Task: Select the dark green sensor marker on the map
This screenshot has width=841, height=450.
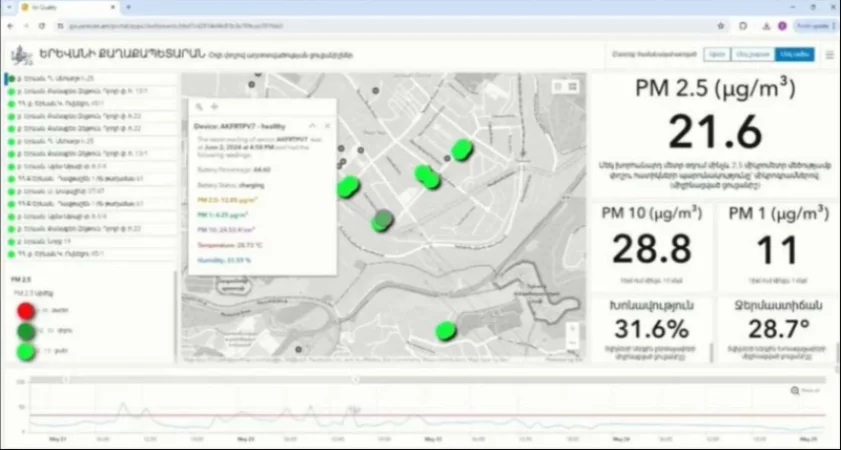Action: click(382, 221)
